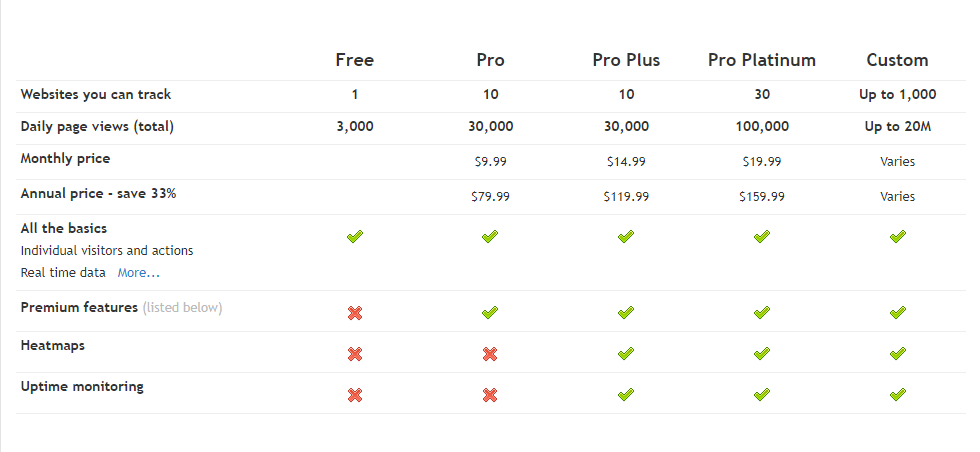Click the Free plan heading
980x452 pixels.
[x=354, y=60]
